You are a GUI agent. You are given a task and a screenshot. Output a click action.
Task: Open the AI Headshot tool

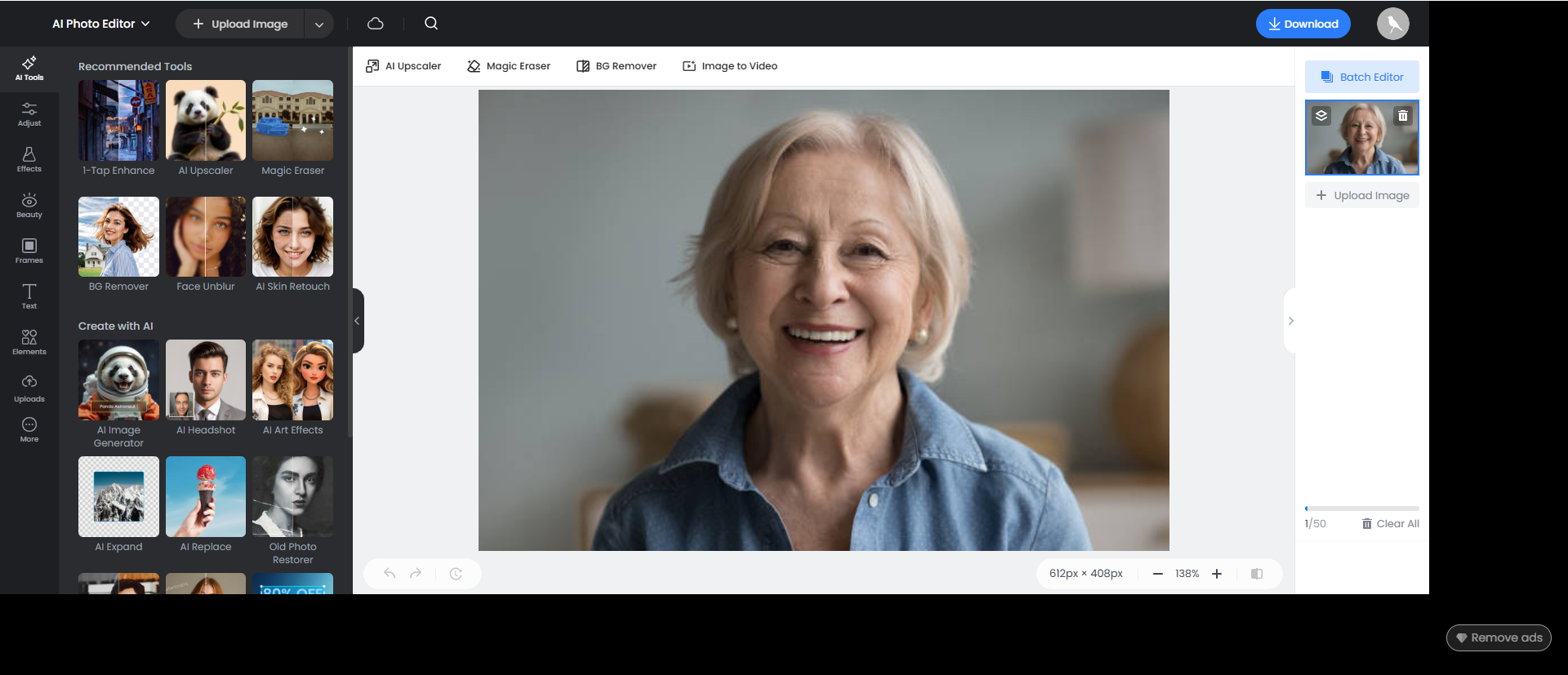point(206,388)
